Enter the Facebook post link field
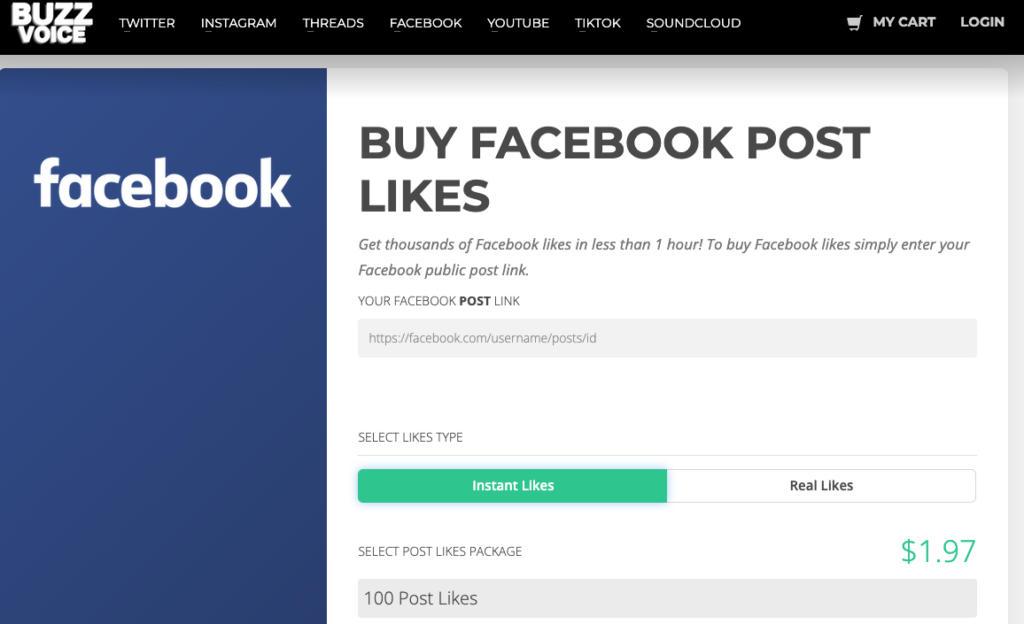This screenshot has width=1024, height=624. click(667, 338)
